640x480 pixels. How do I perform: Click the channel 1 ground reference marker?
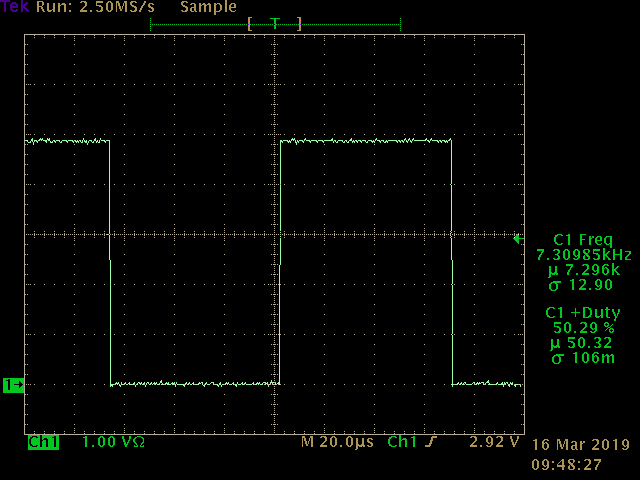pos(13,384)
